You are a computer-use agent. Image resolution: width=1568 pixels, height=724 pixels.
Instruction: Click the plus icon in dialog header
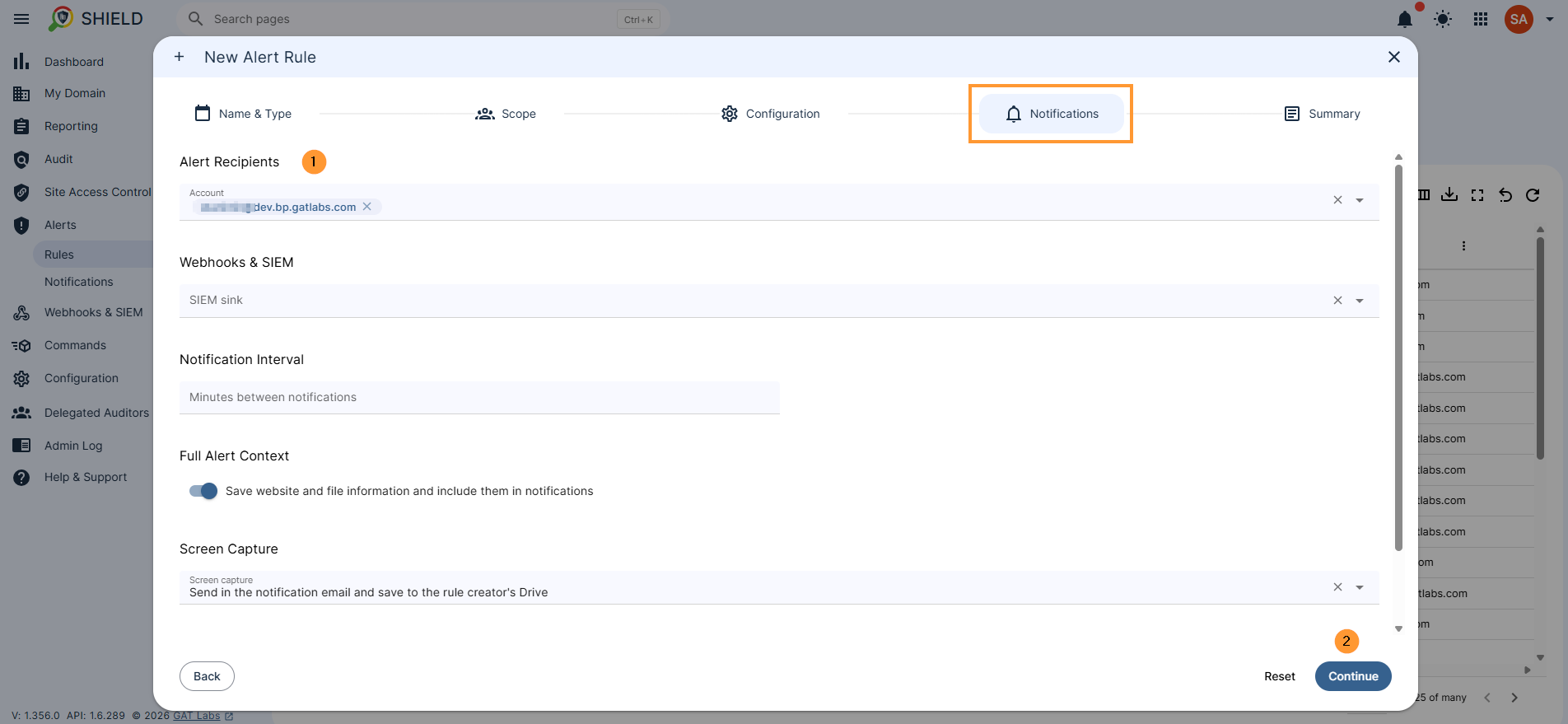(179, 57)
